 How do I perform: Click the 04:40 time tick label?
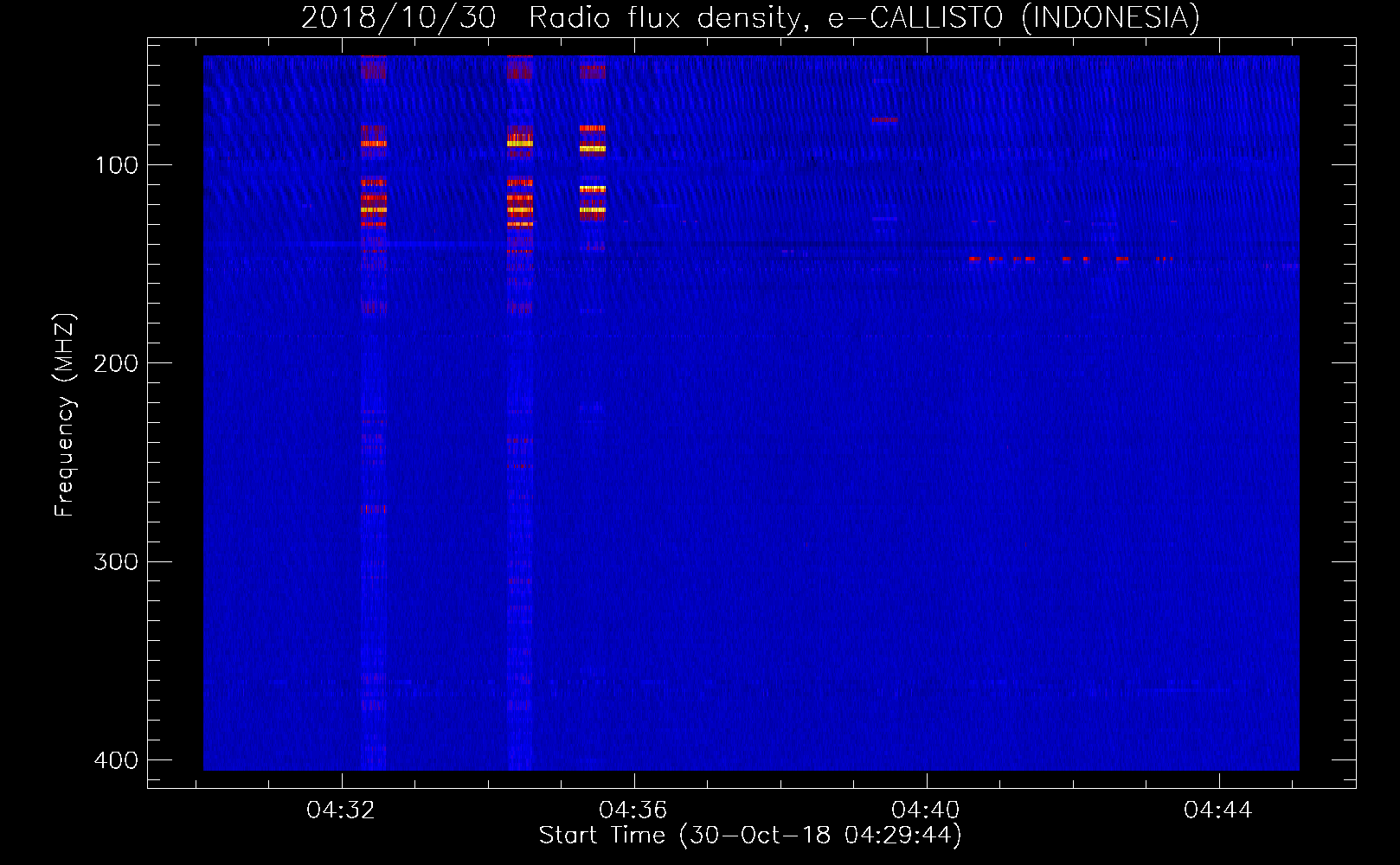[x=926, y=811]
